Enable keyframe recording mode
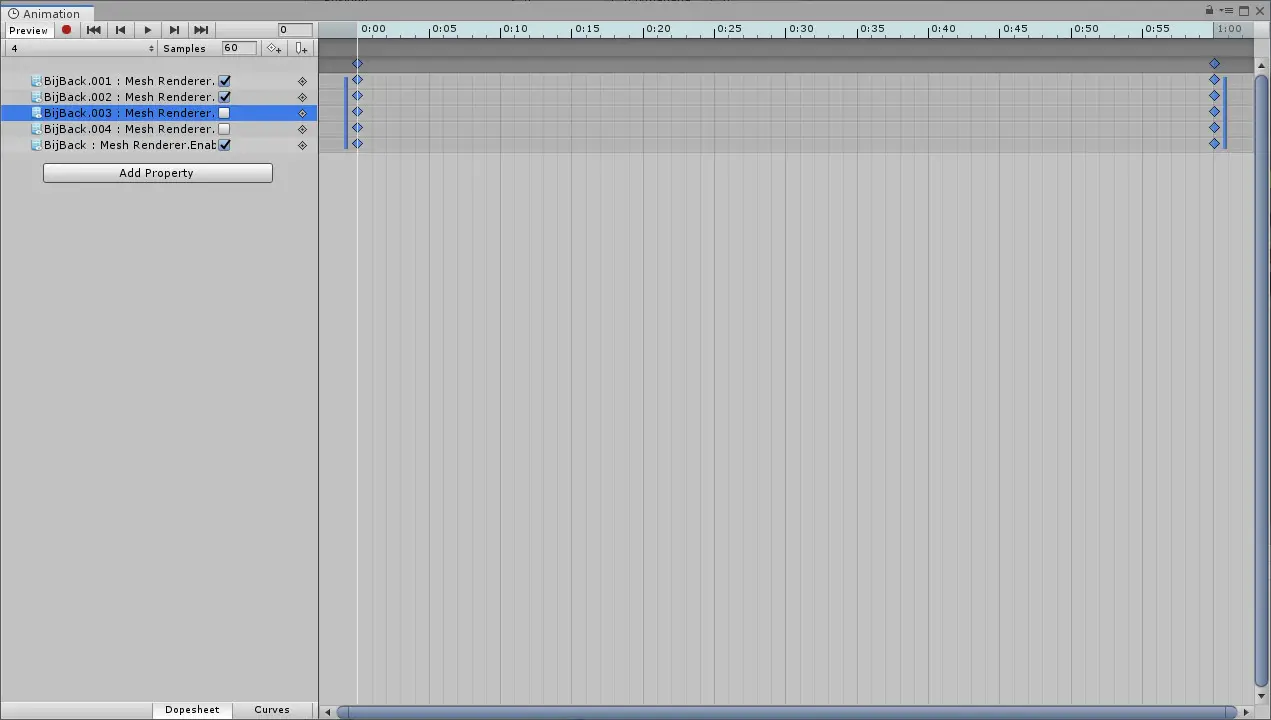This screenshot has height=720, width=1271. click(x=67, y=30)
